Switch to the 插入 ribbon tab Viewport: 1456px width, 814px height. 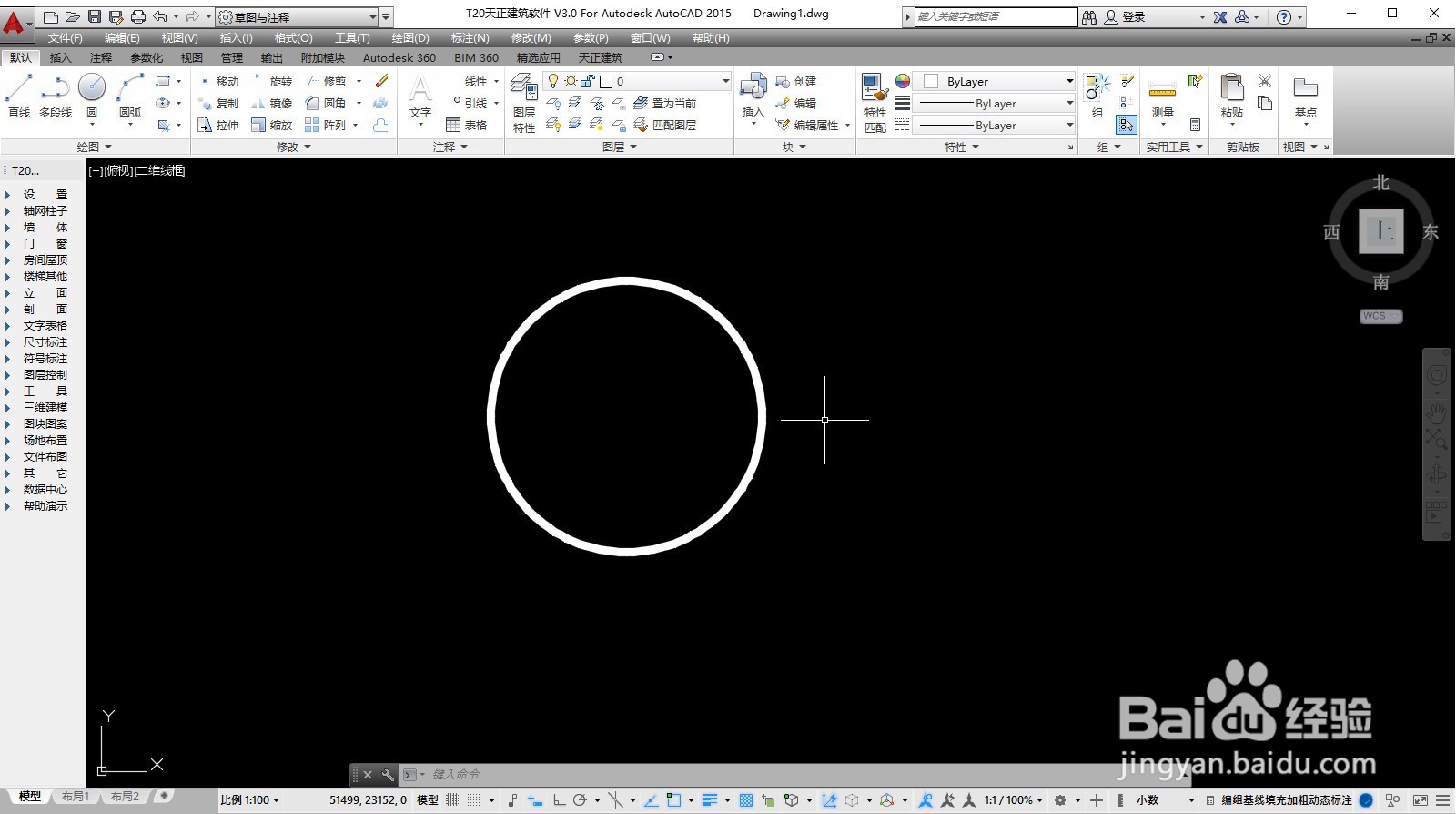[x=60, y=57]
